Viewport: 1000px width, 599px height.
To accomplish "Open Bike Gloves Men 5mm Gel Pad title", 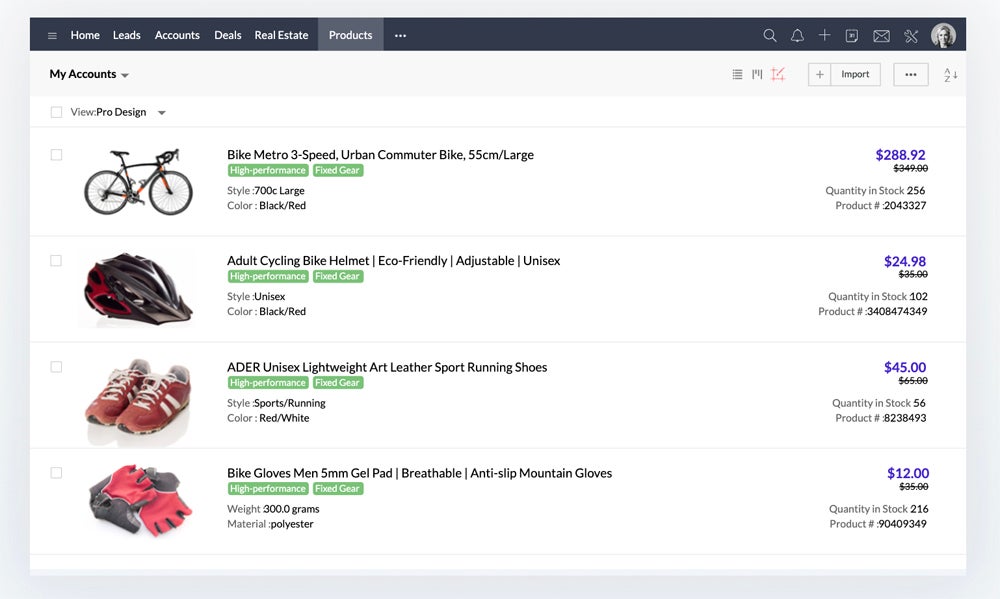I will [420, 473].
